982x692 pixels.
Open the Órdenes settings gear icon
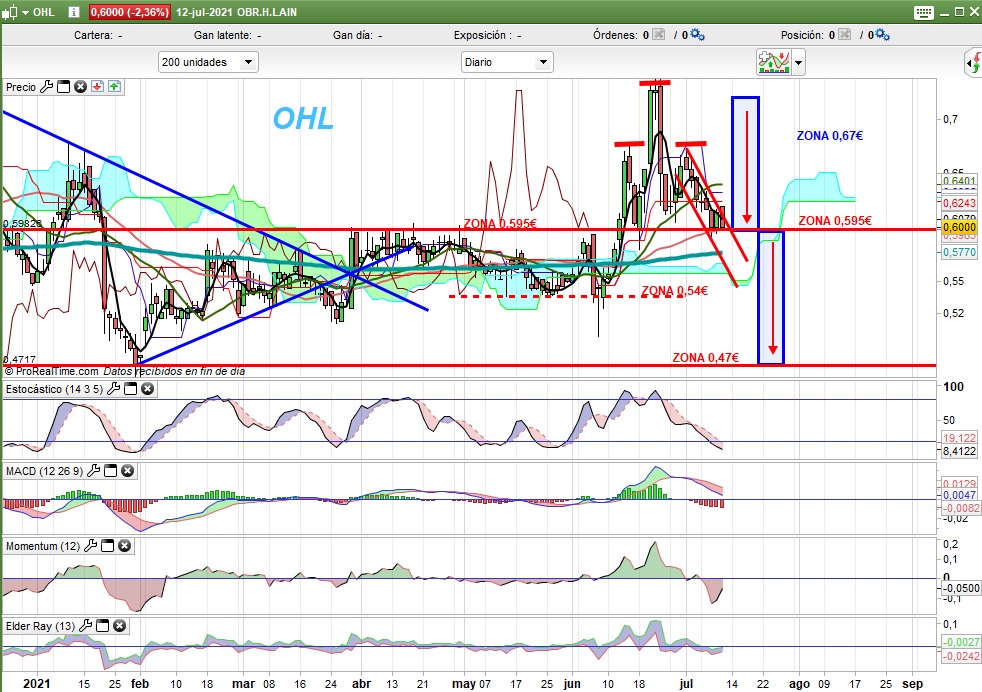point(697,35)
